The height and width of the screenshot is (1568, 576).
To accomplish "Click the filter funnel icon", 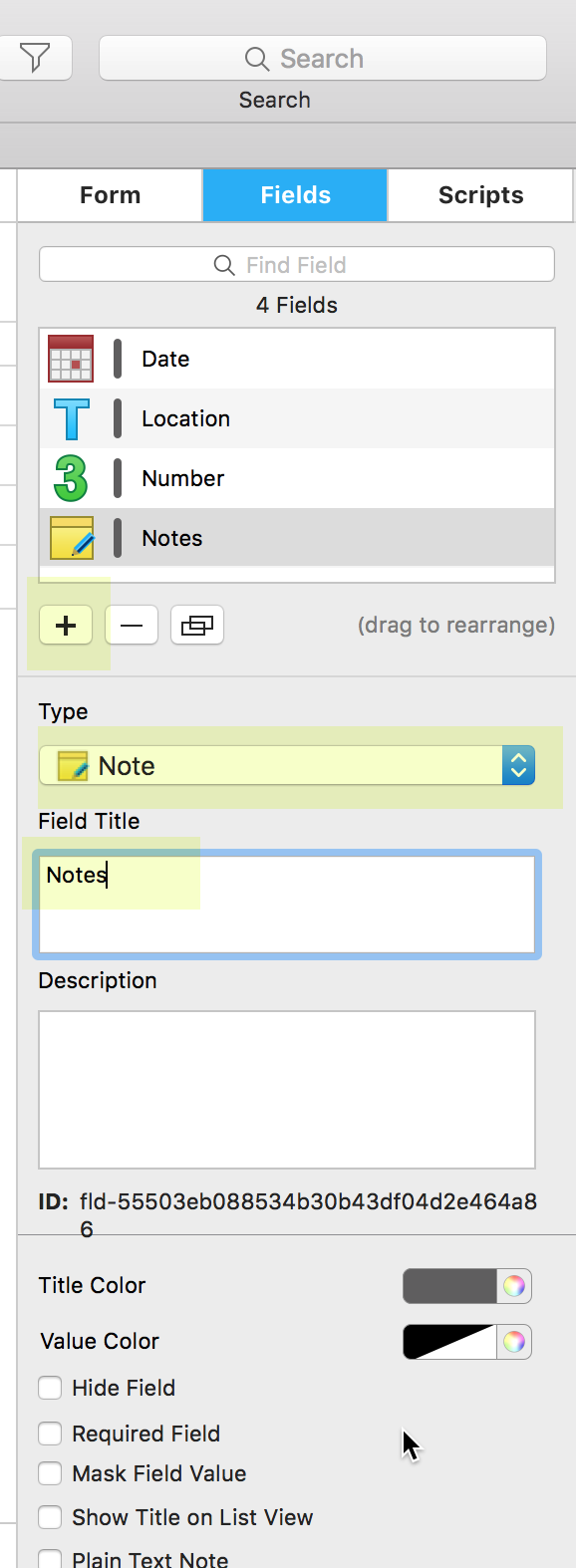I will 35,58.
